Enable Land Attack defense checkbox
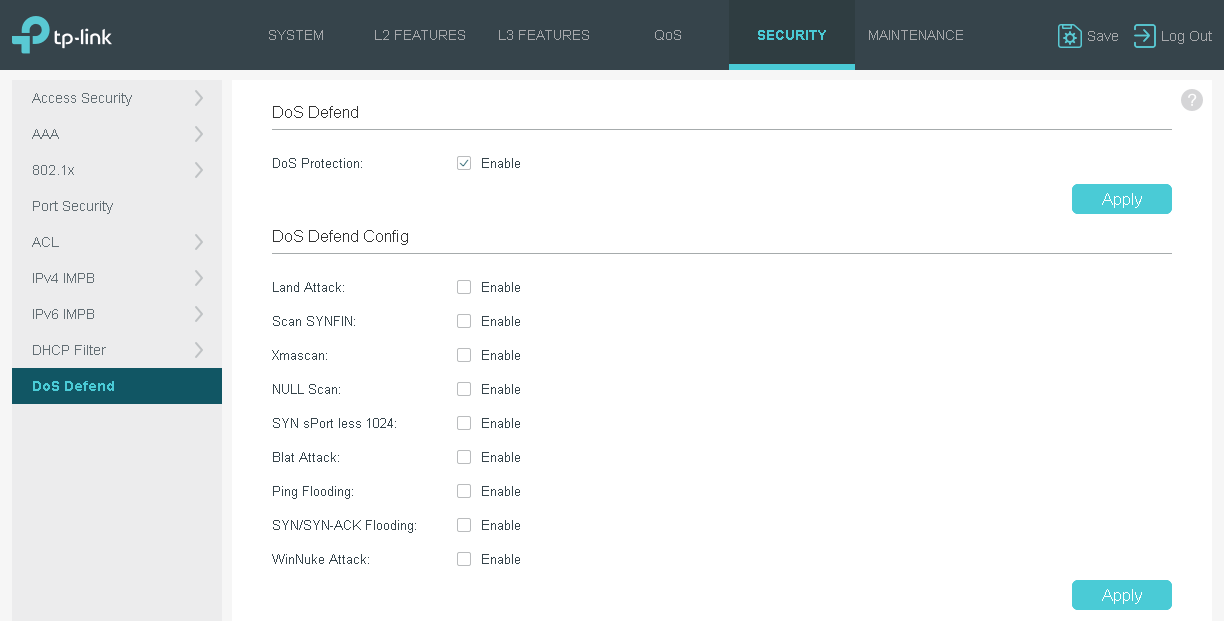Screen dimensions: 1224x621 (x=464, y=287)
